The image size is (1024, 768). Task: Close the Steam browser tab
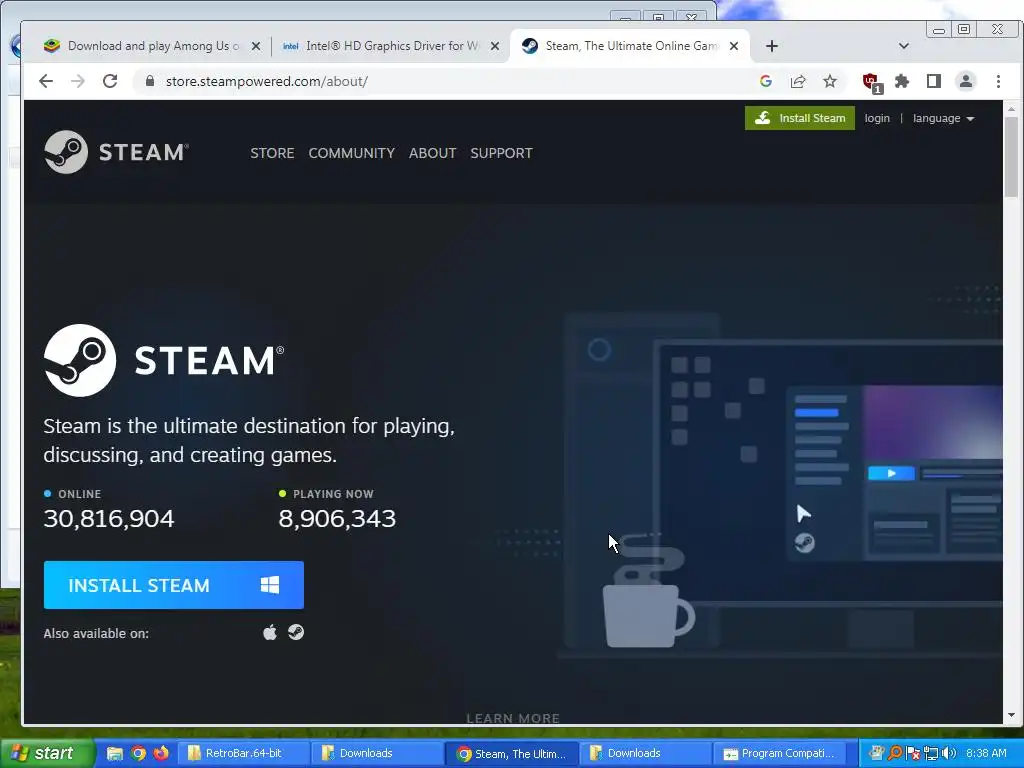click(x=734, y=46)
